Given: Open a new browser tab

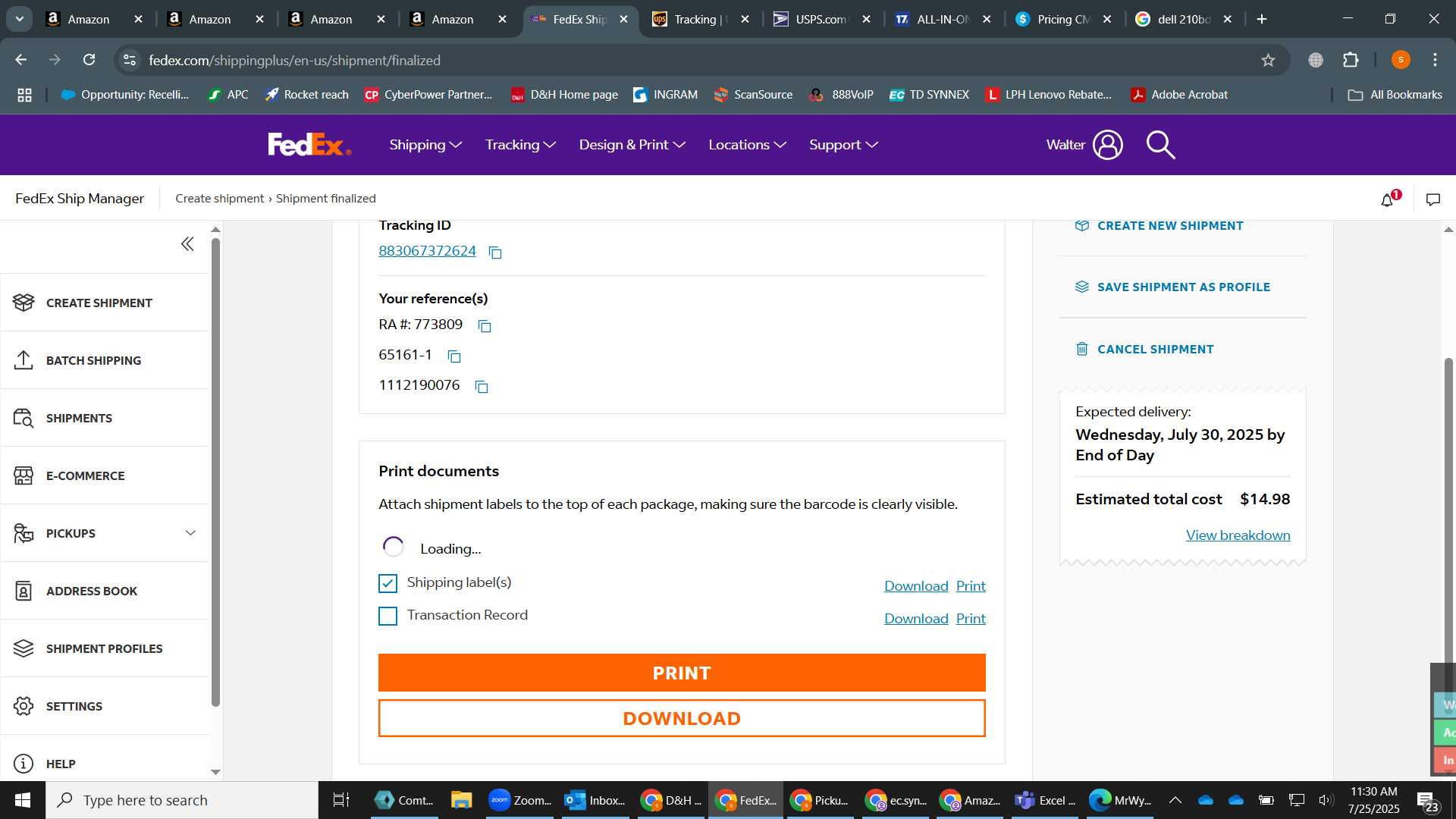Looking at the screenshot, I should [x=1262, y=19].
